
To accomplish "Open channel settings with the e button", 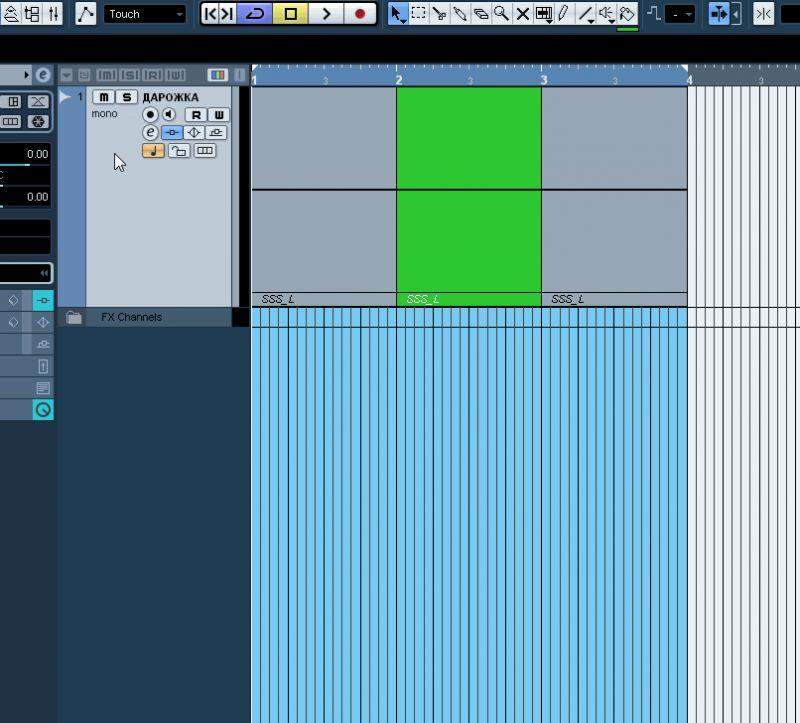I will 150,133.
